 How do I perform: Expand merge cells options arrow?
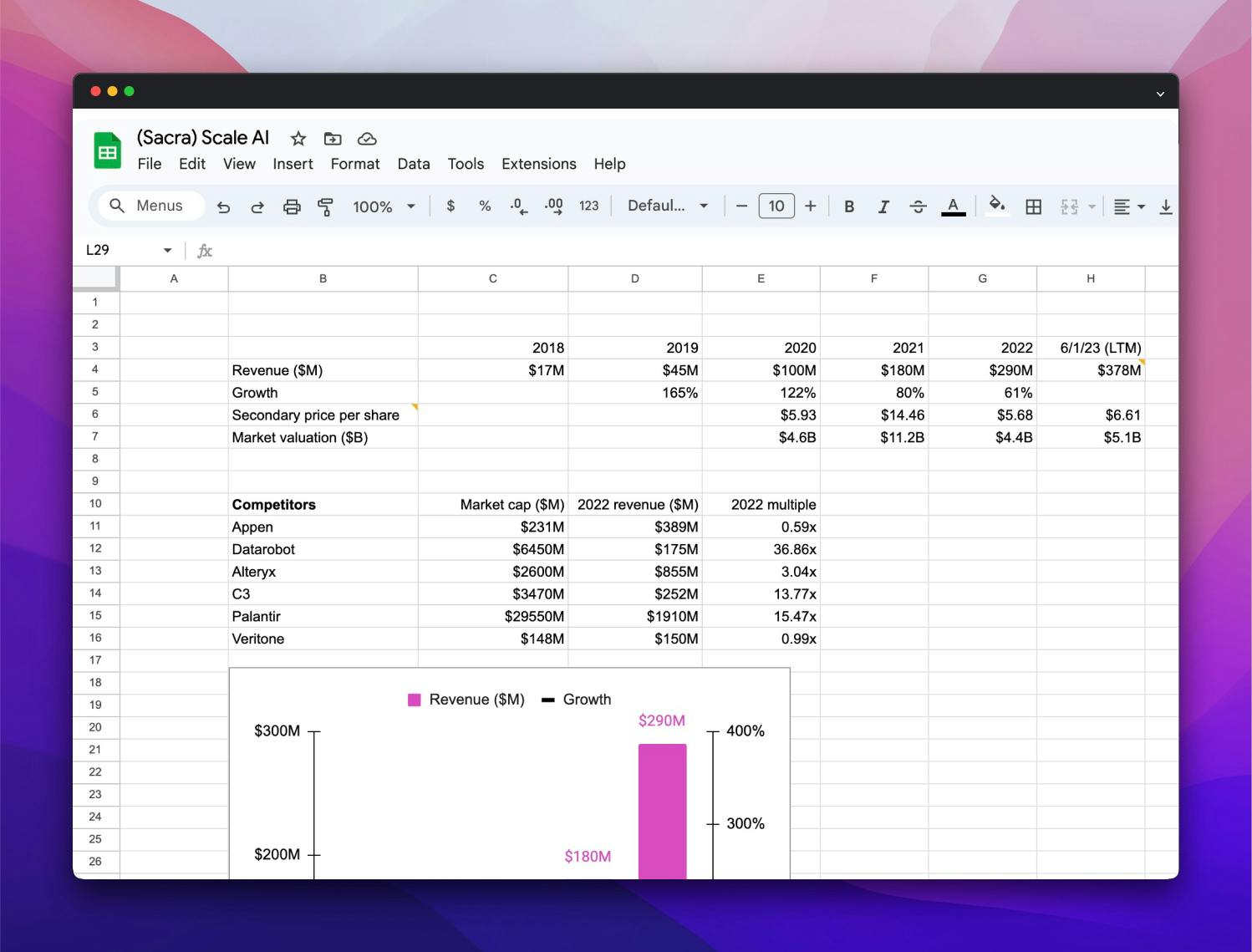pyautogui.click(x=1092, y=206)
